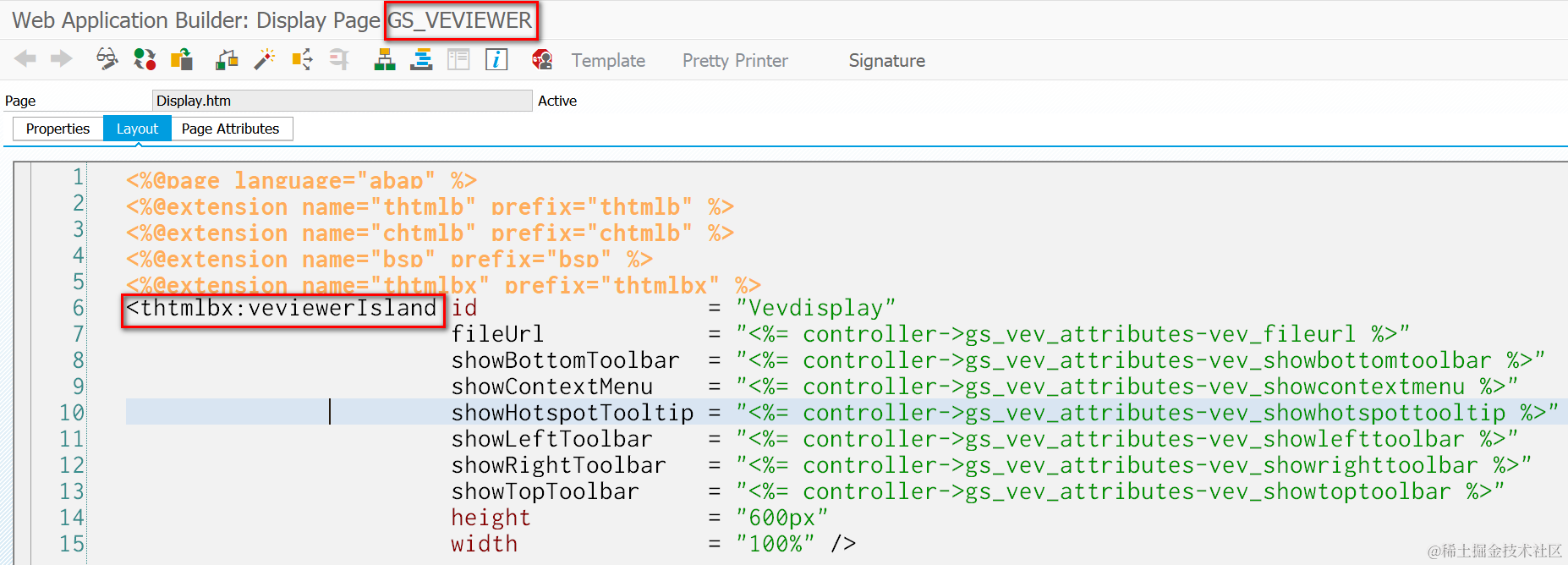Click the Active/Inactive switch icon
The height and width of the screenshot is (565, 1568).
(x=145, y=59)
